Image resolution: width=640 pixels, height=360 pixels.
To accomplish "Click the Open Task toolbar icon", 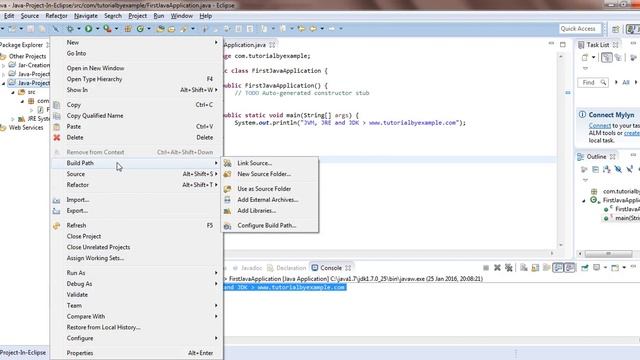I will pyautogui.click(x=171, y=29).
